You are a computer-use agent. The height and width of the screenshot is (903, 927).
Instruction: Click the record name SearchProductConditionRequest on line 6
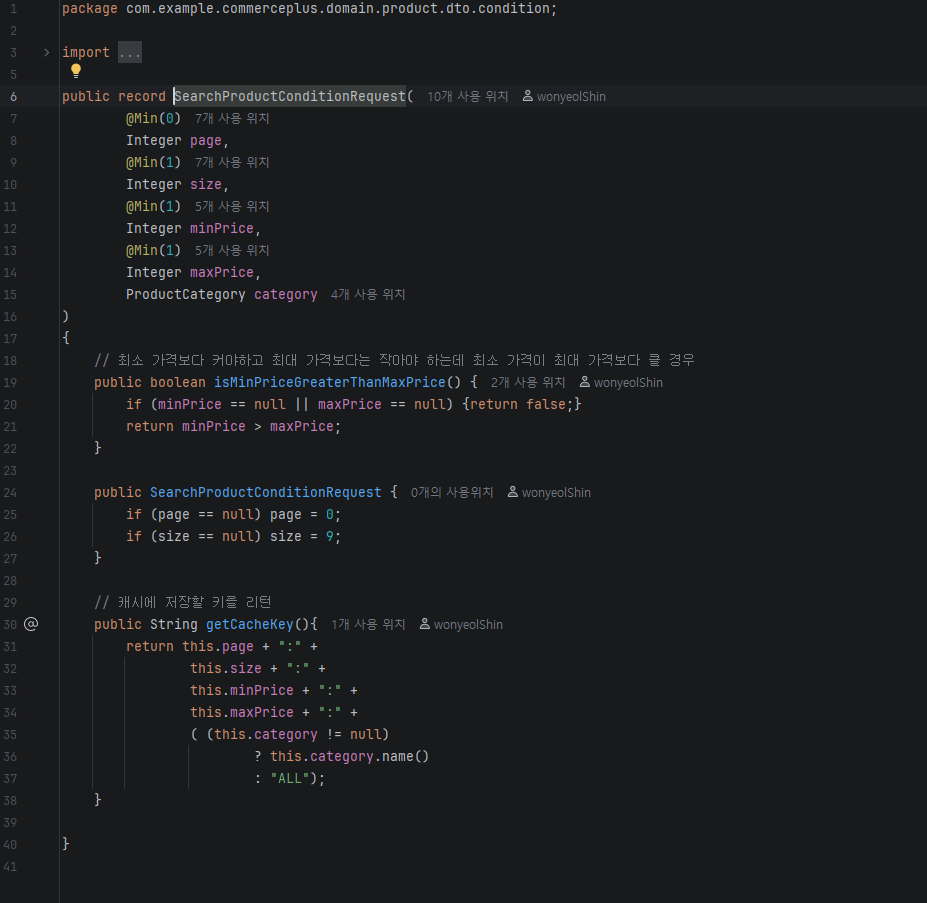[290, 96]
